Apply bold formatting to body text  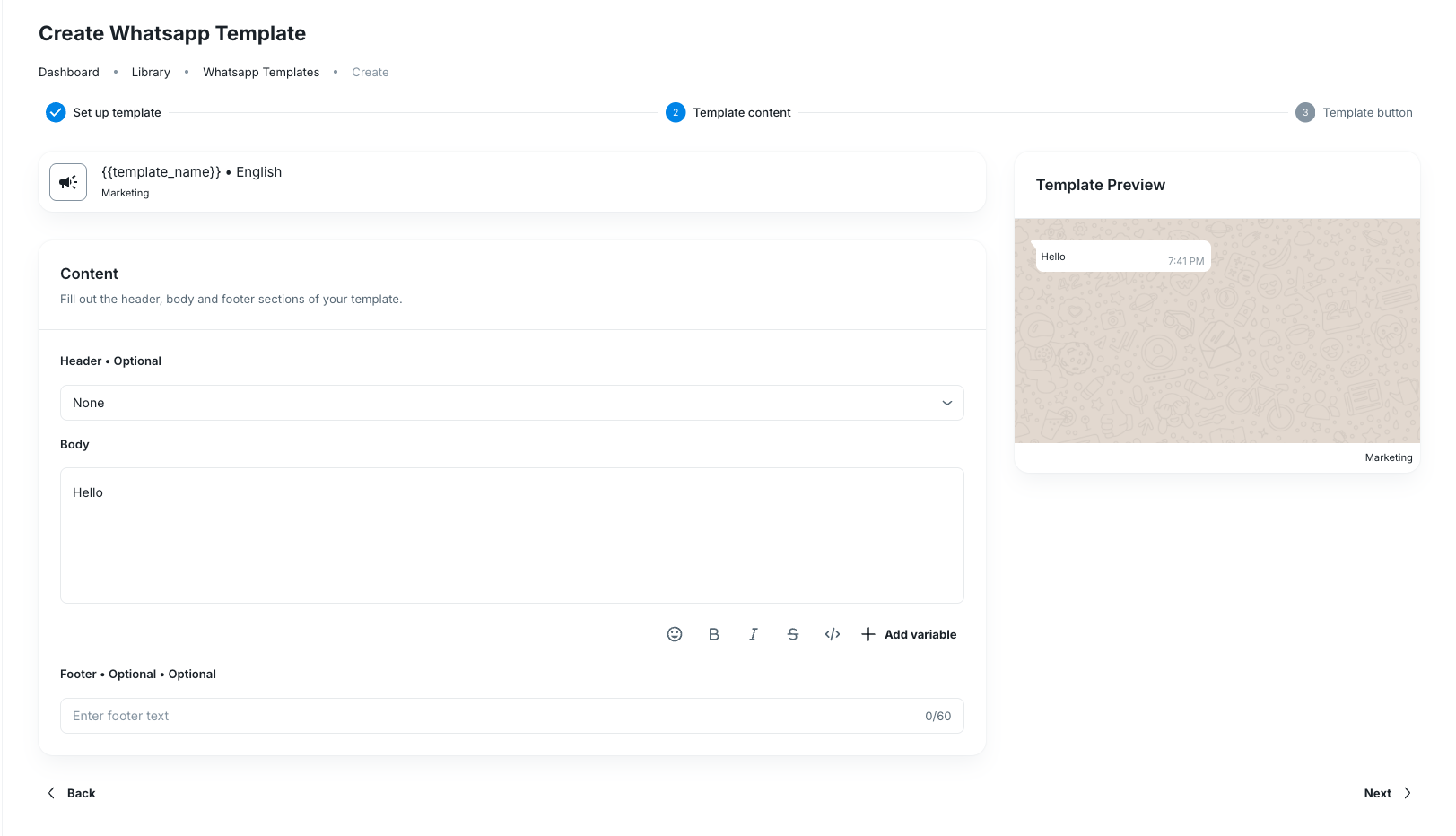714,634
